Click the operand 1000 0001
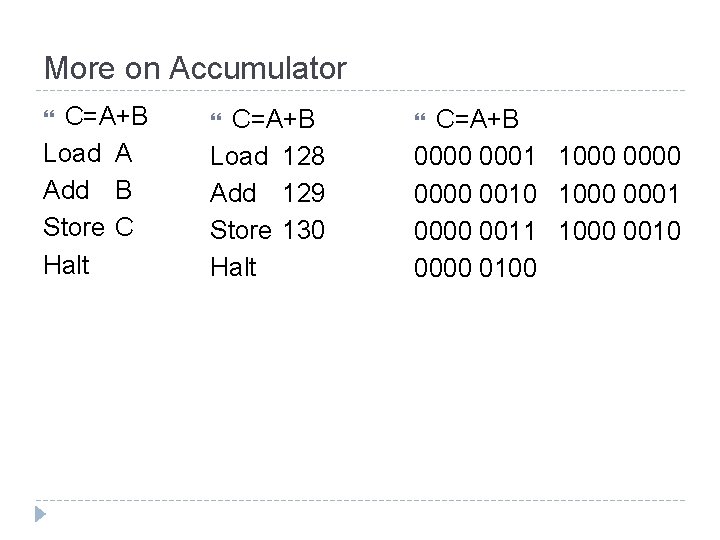 click(619, 193)
